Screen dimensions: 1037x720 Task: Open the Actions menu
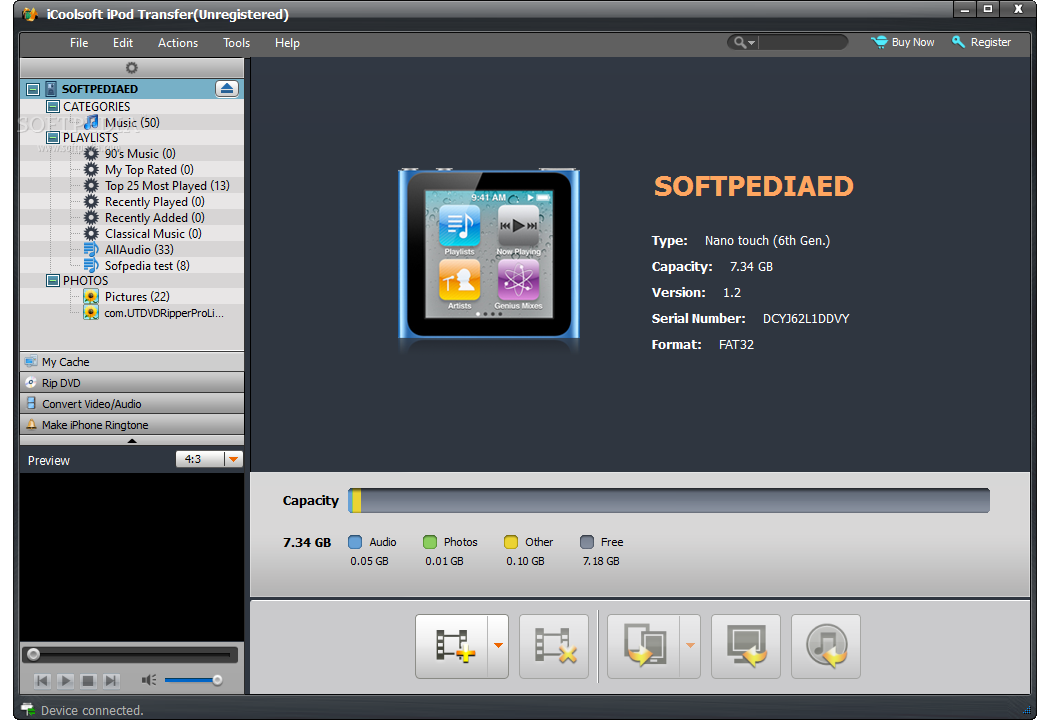pyautogui.click(x=178, y=42)
